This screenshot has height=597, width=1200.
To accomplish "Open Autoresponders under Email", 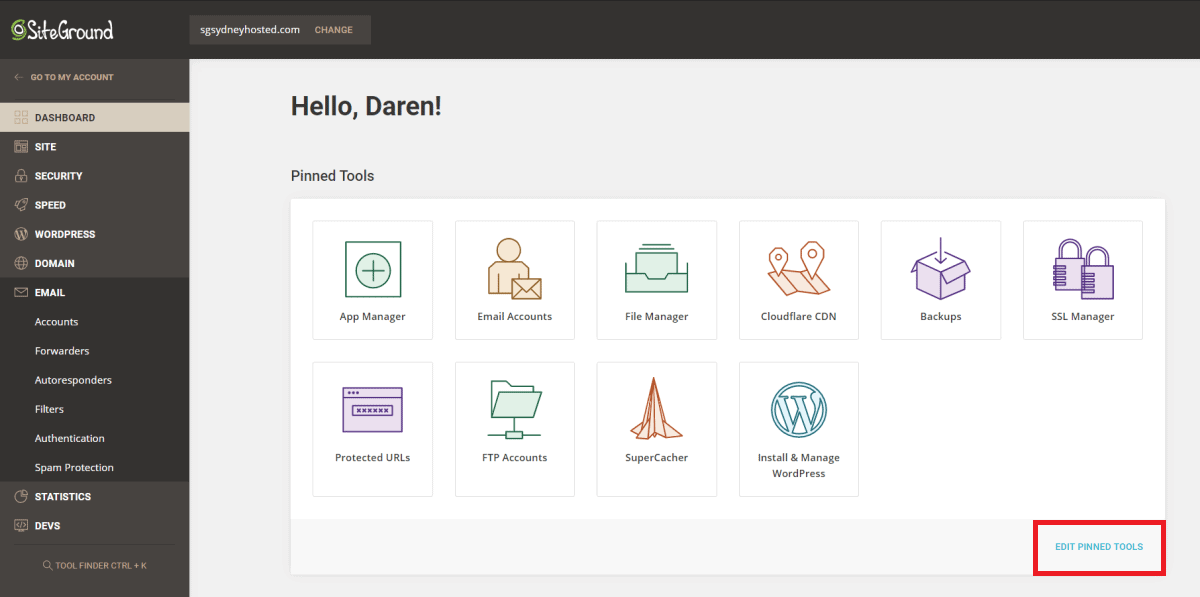I will click(x=73, y=380).
